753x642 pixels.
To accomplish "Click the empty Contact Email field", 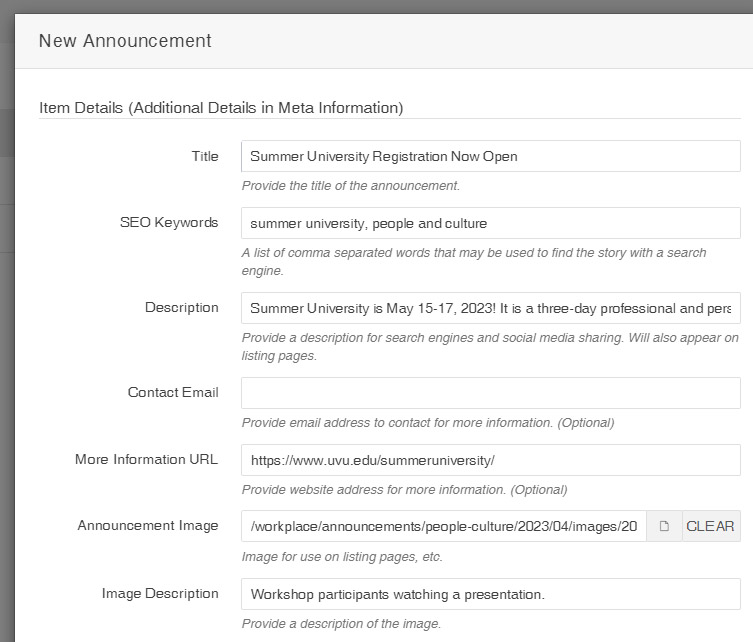I will [491, 393].
